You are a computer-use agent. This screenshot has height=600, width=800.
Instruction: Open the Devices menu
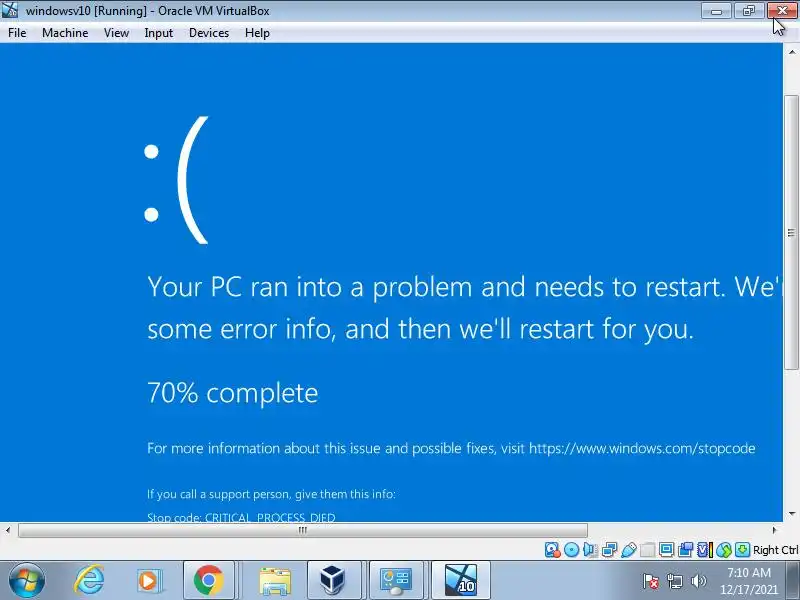(209, 33)
